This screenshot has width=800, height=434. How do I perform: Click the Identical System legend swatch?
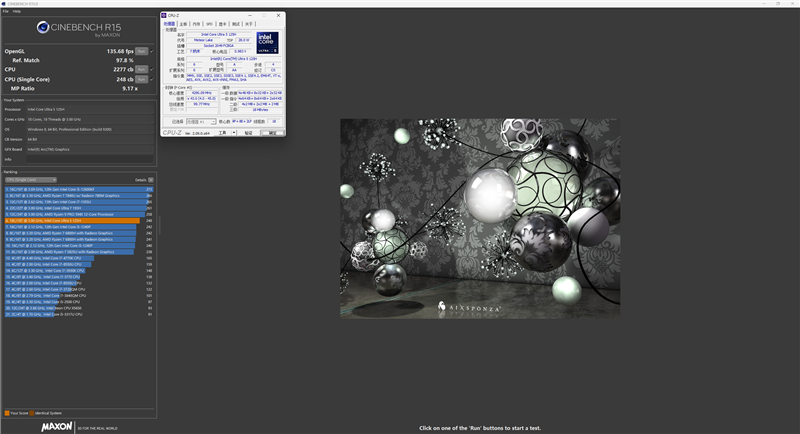(32, 413)
